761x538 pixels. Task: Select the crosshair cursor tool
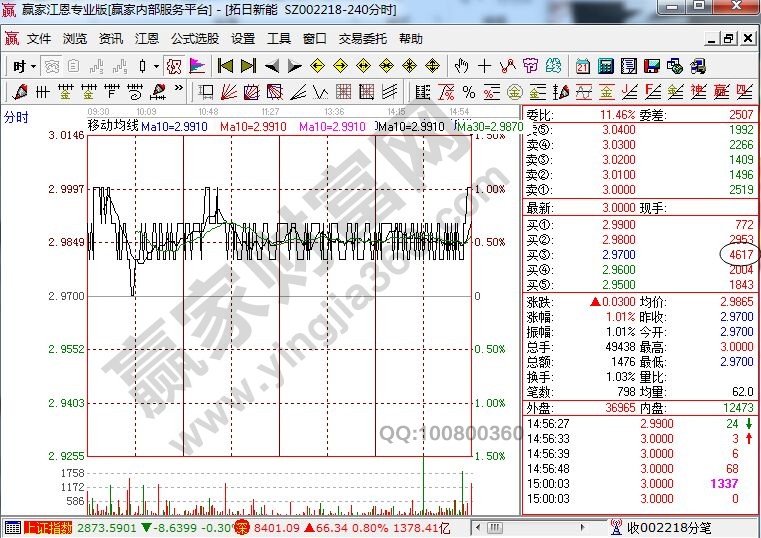[x=484, y=66]
